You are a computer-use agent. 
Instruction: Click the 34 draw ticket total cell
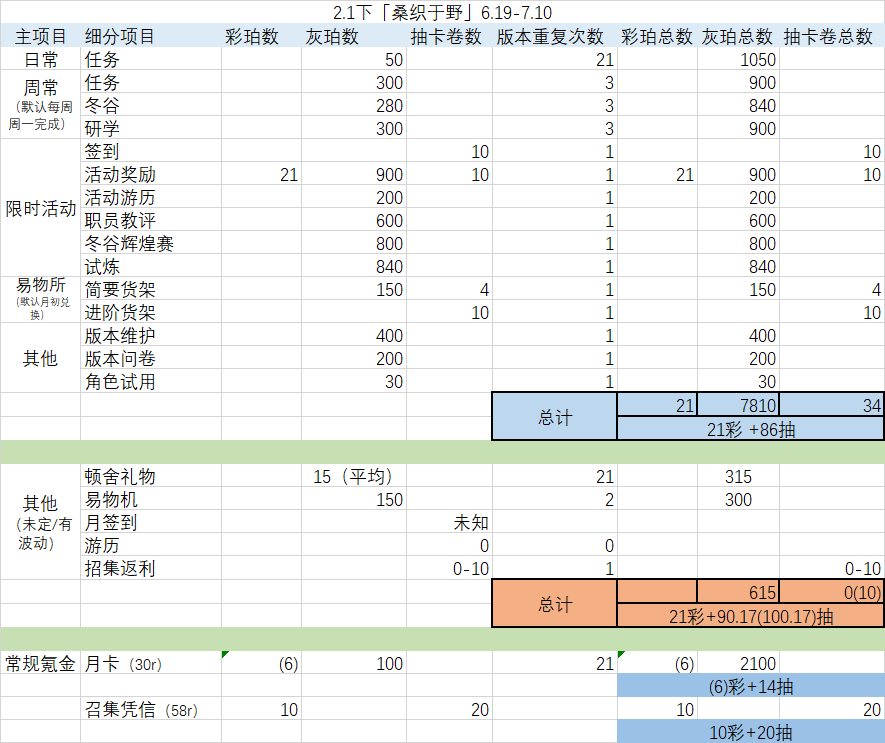point(832,405)
